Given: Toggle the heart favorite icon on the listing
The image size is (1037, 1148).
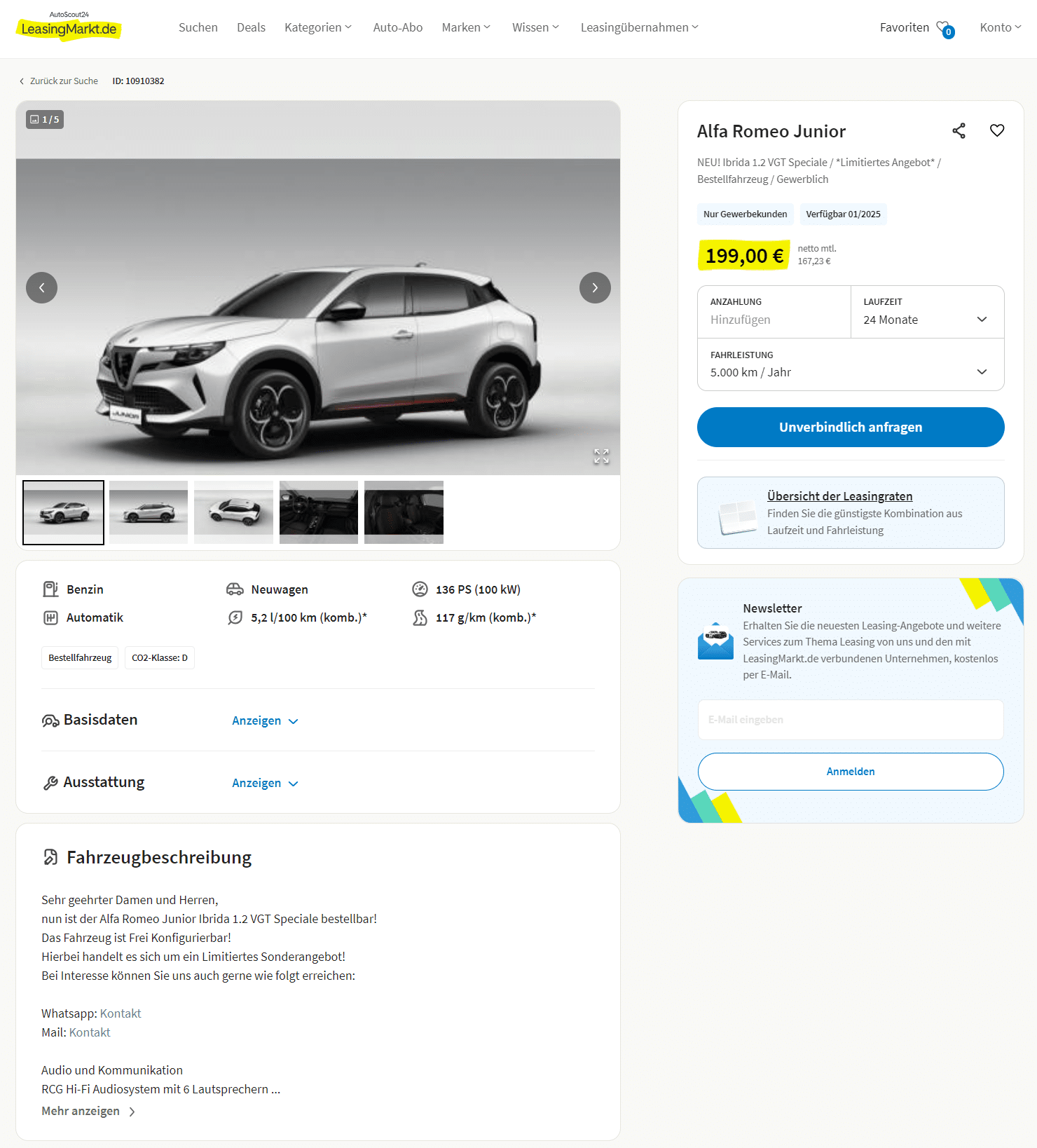Looking at the screenshot, I should click(997, 130).
